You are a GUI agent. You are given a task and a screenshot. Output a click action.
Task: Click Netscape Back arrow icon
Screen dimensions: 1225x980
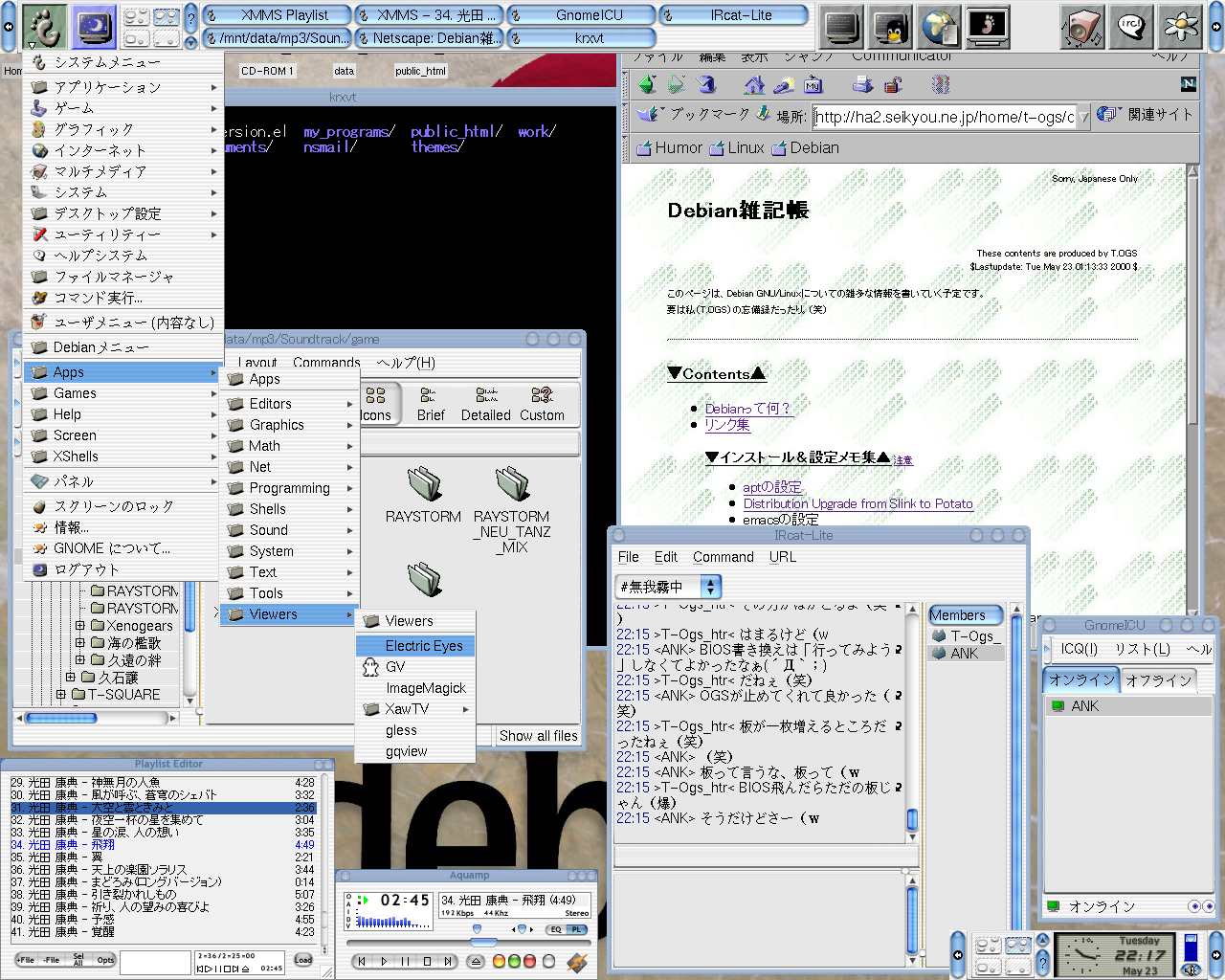coord(648,85)
